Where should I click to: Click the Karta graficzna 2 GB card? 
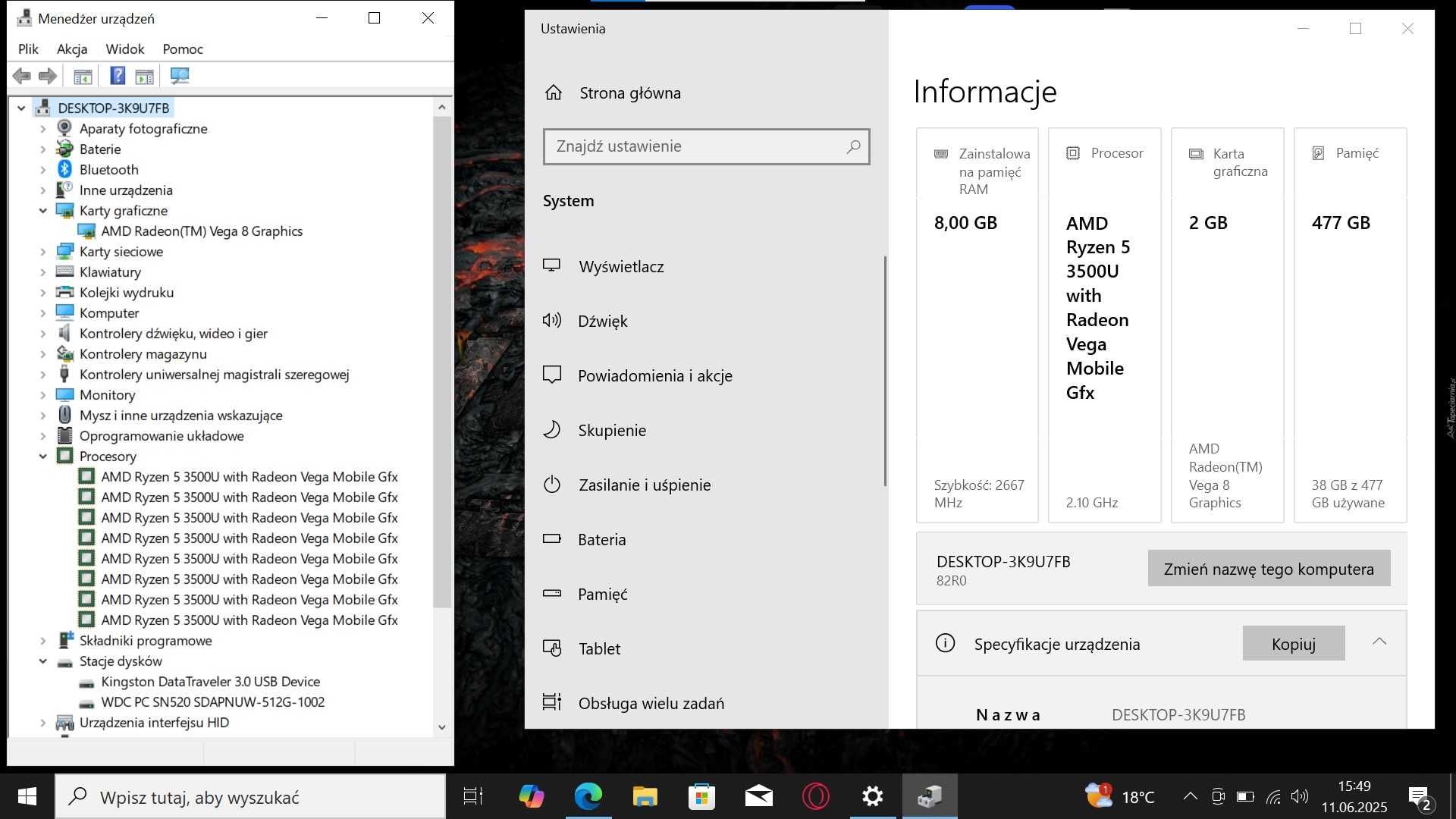(x=1227, y=325)
